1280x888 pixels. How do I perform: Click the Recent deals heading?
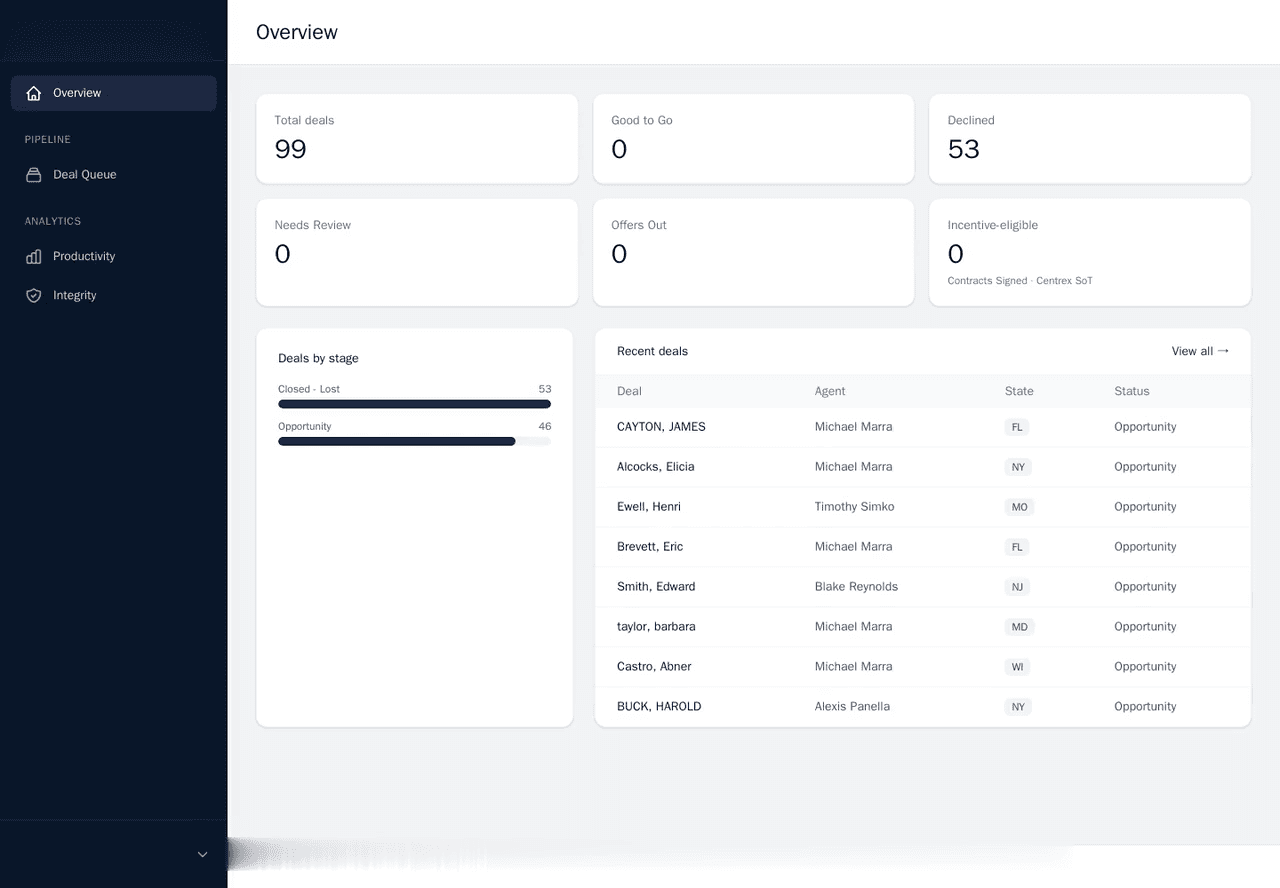coord(652,351)
